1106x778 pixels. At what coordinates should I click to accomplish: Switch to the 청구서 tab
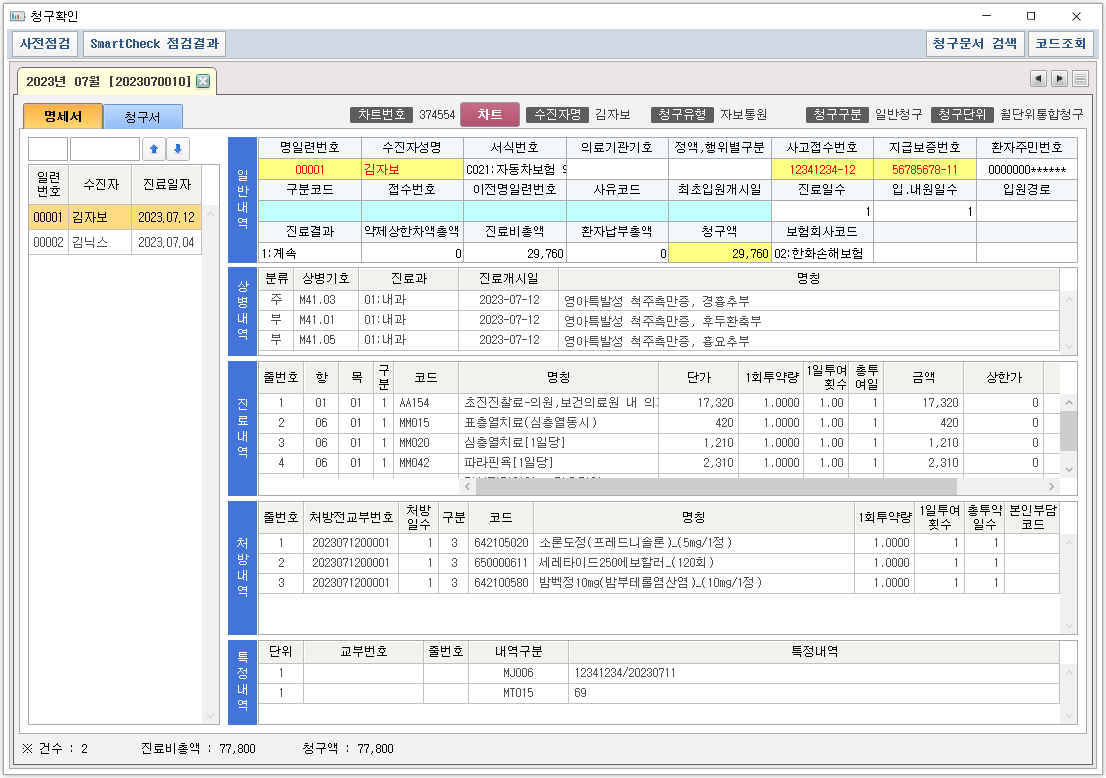[x=142, y=117]
